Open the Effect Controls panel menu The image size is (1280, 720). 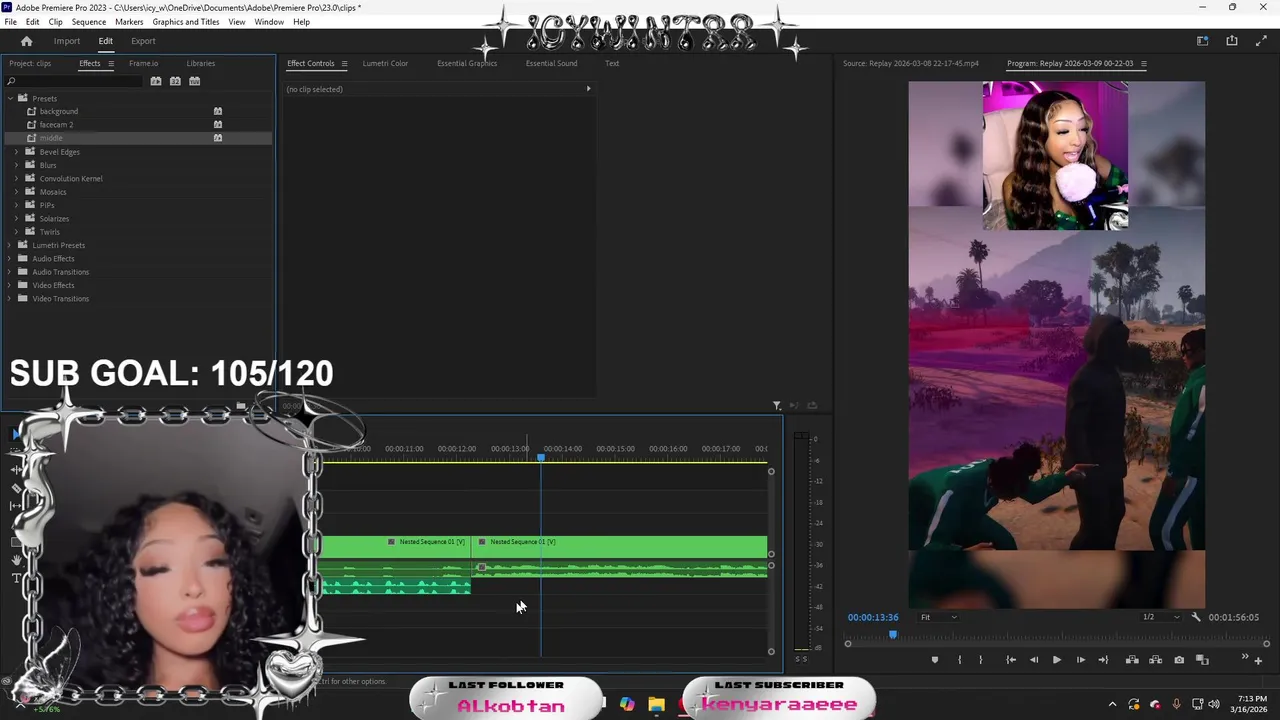(344, 63)
